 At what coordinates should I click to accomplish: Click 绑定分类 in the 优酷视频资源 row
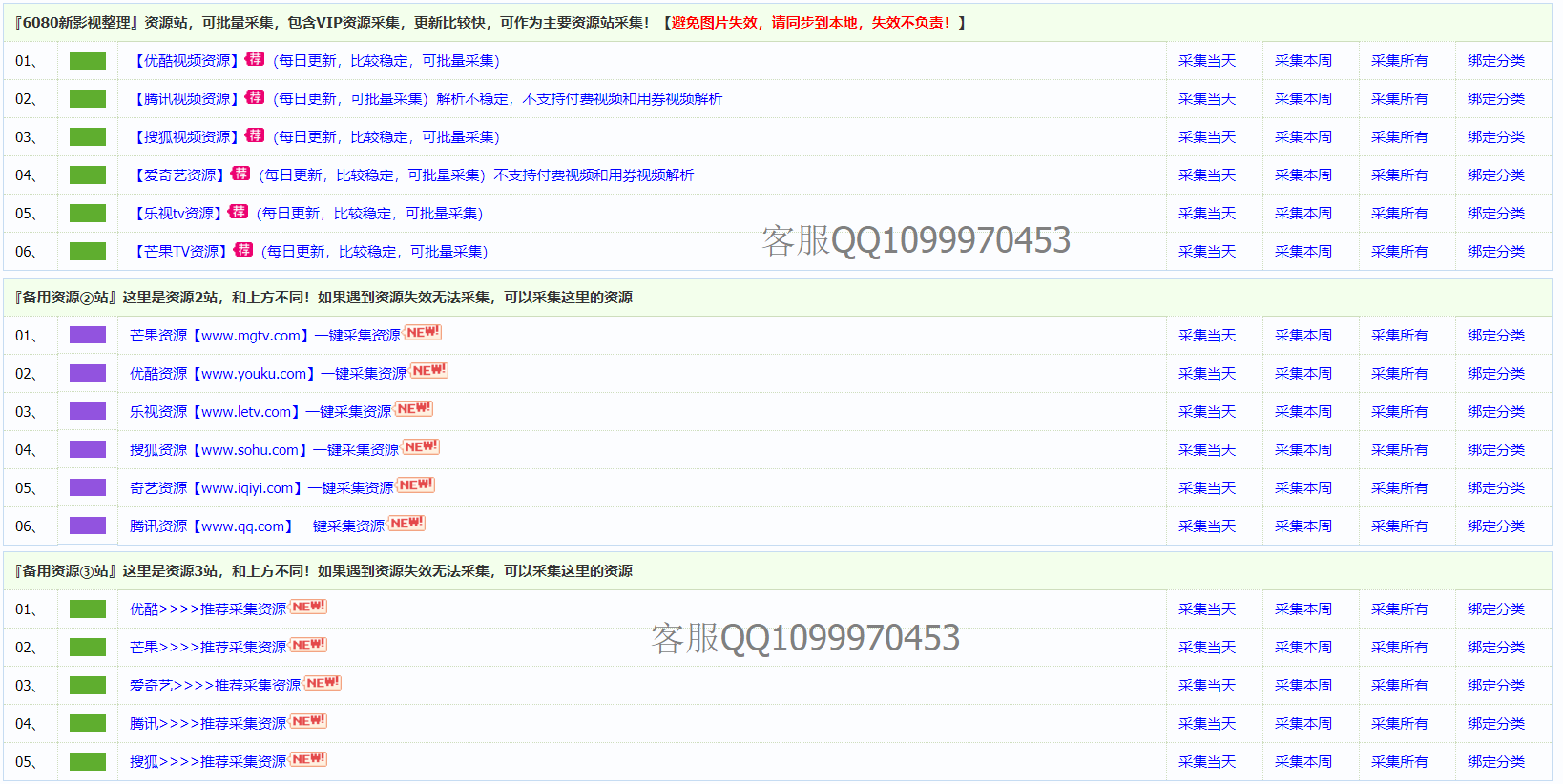point(1496,61)
